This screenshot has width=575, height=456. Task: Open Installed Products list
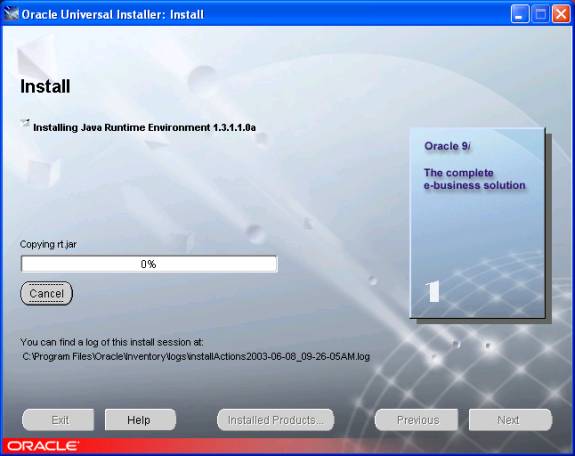tap(275, 420)
